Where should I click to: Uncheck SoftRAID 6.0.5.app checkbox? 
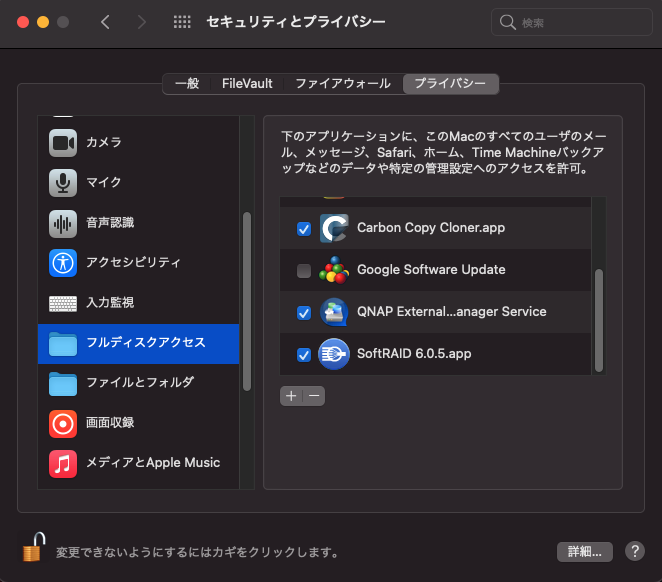pyautogui.click(x=304, y=355)
